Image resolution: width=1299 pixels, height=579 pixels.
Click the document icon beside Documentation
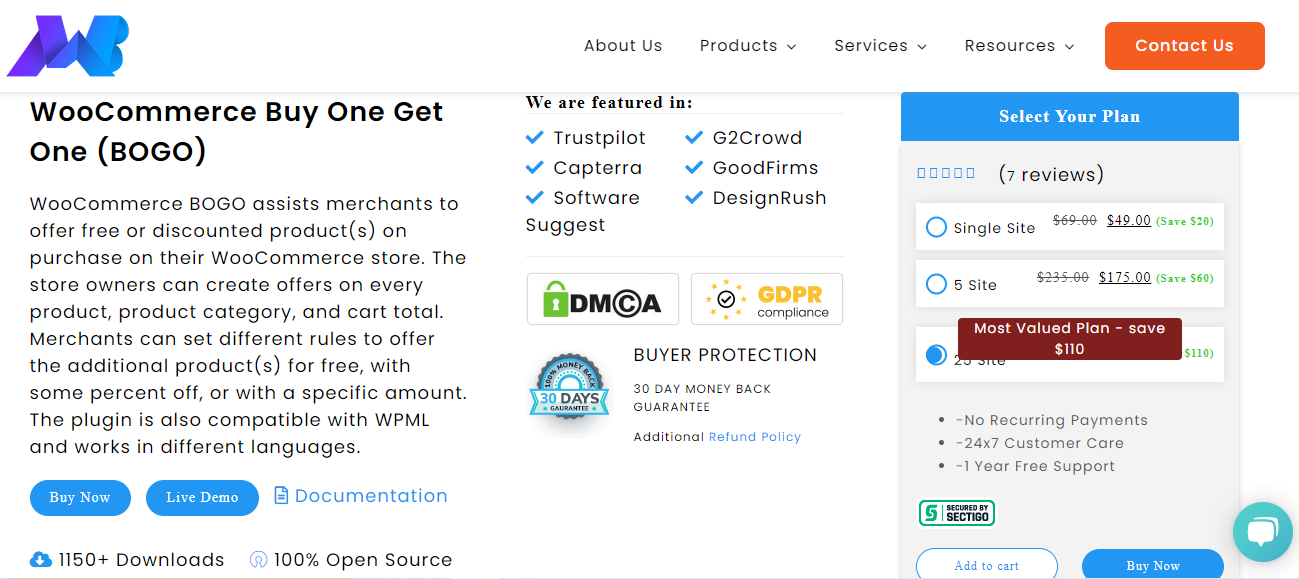pyautogui.click(x=282, y=495)
